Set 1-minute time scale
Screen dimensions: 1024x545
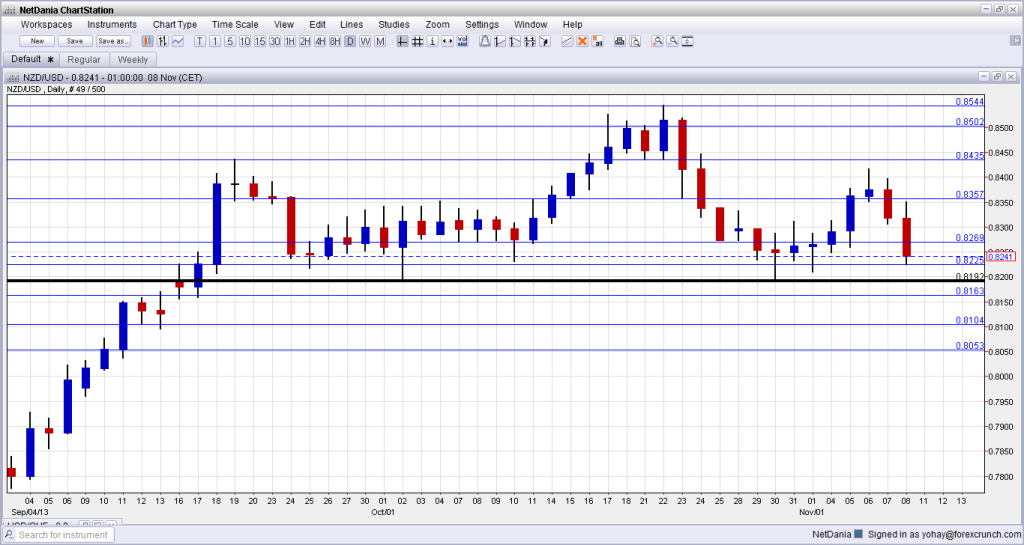[215, 41]
